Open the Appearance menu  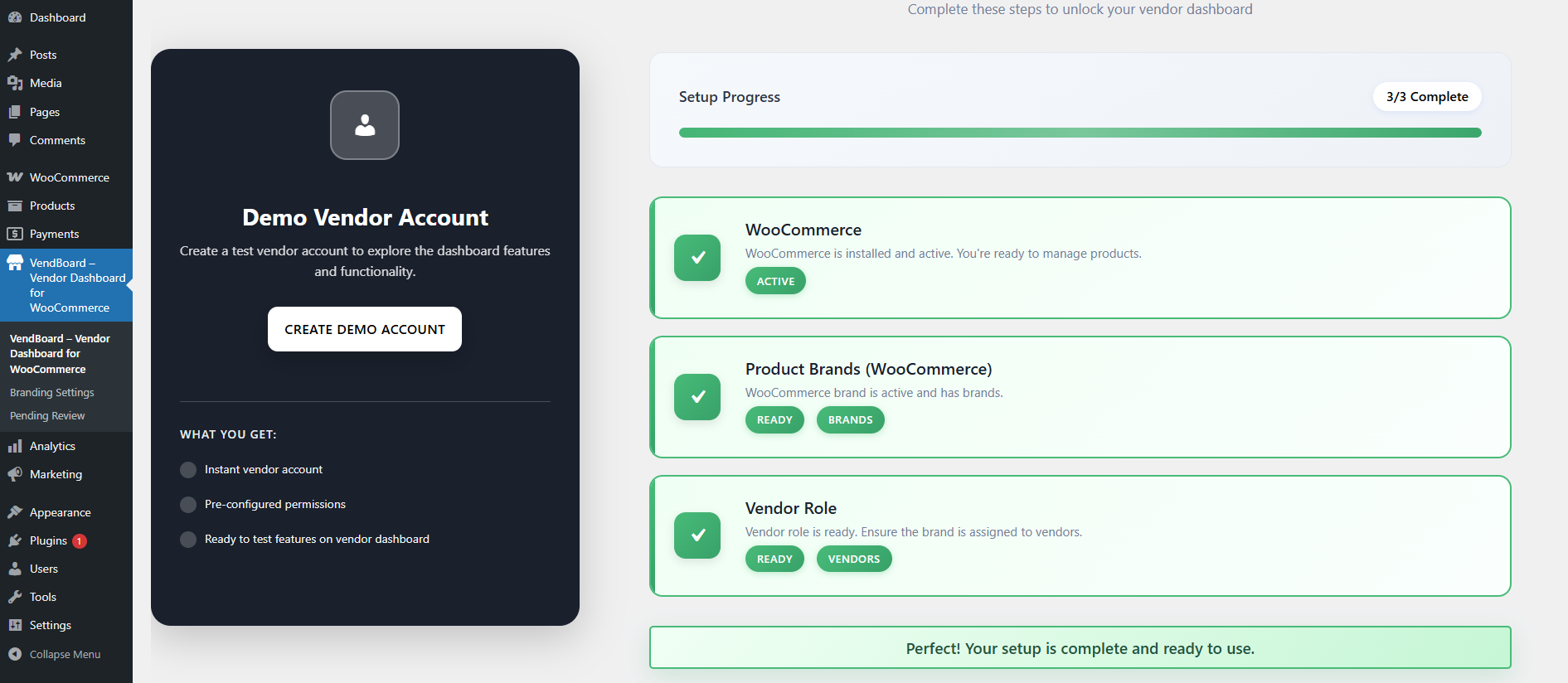(x=66, y=512)
